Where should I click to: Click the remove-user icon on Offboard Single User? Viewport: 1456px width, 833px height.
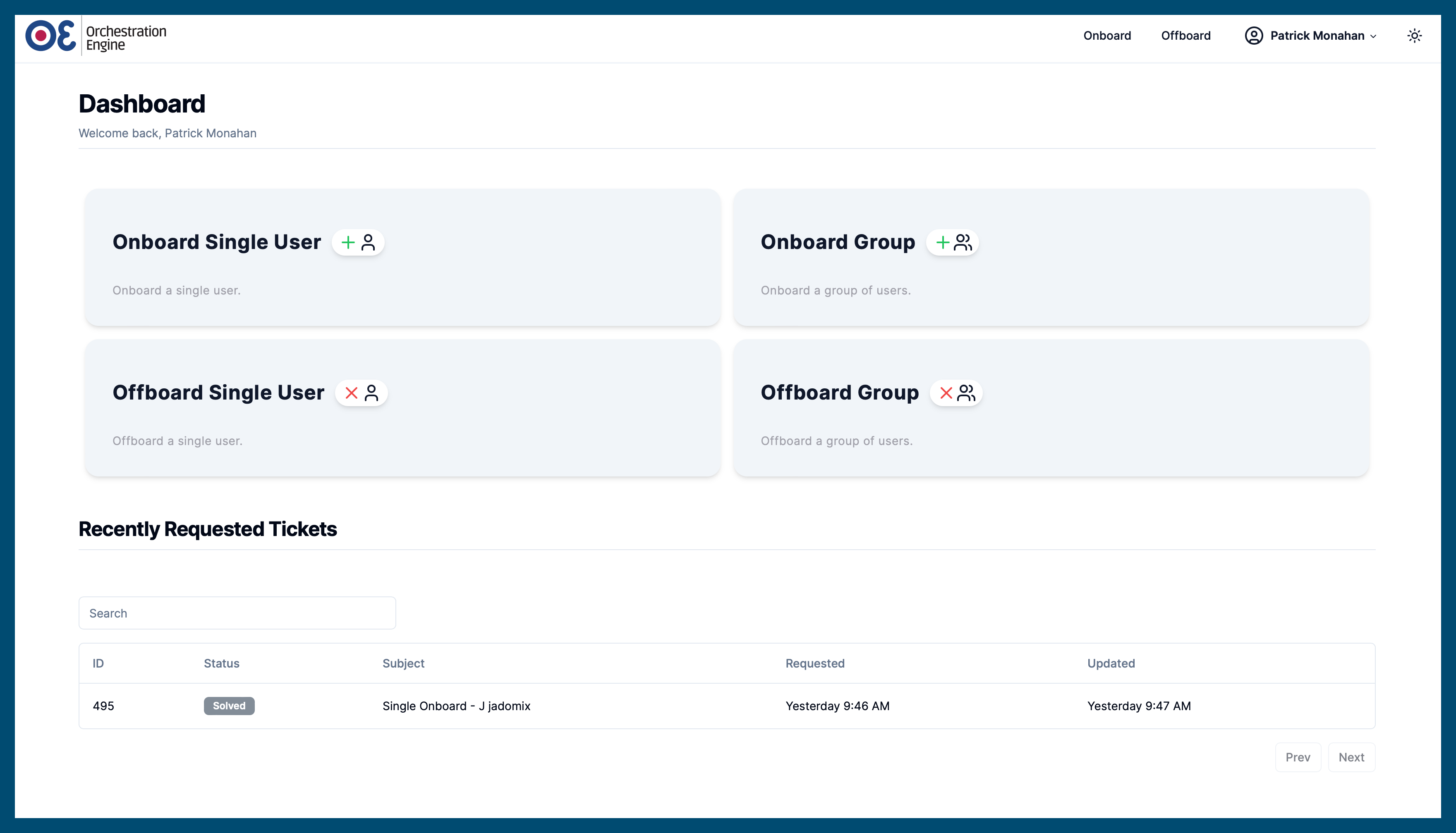pyautogui.click(x=361, y=393)
